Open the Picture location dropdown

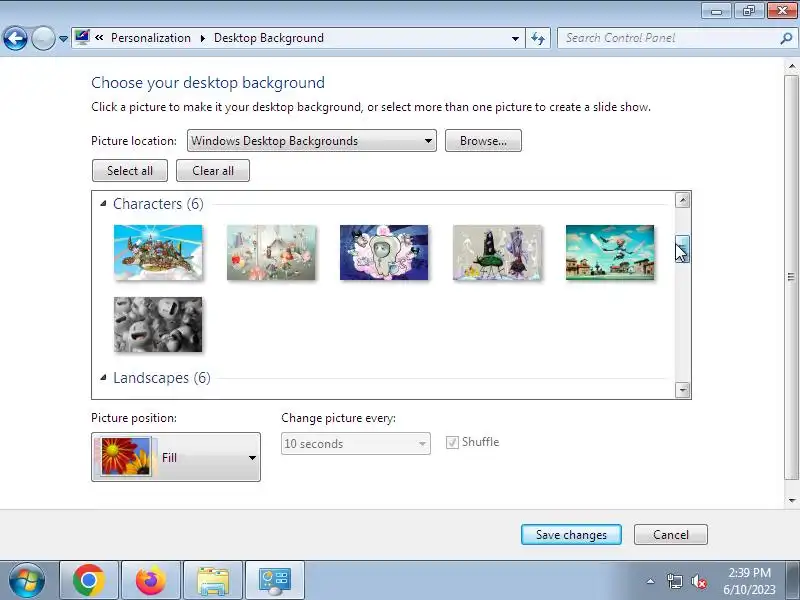coord(312,141)
